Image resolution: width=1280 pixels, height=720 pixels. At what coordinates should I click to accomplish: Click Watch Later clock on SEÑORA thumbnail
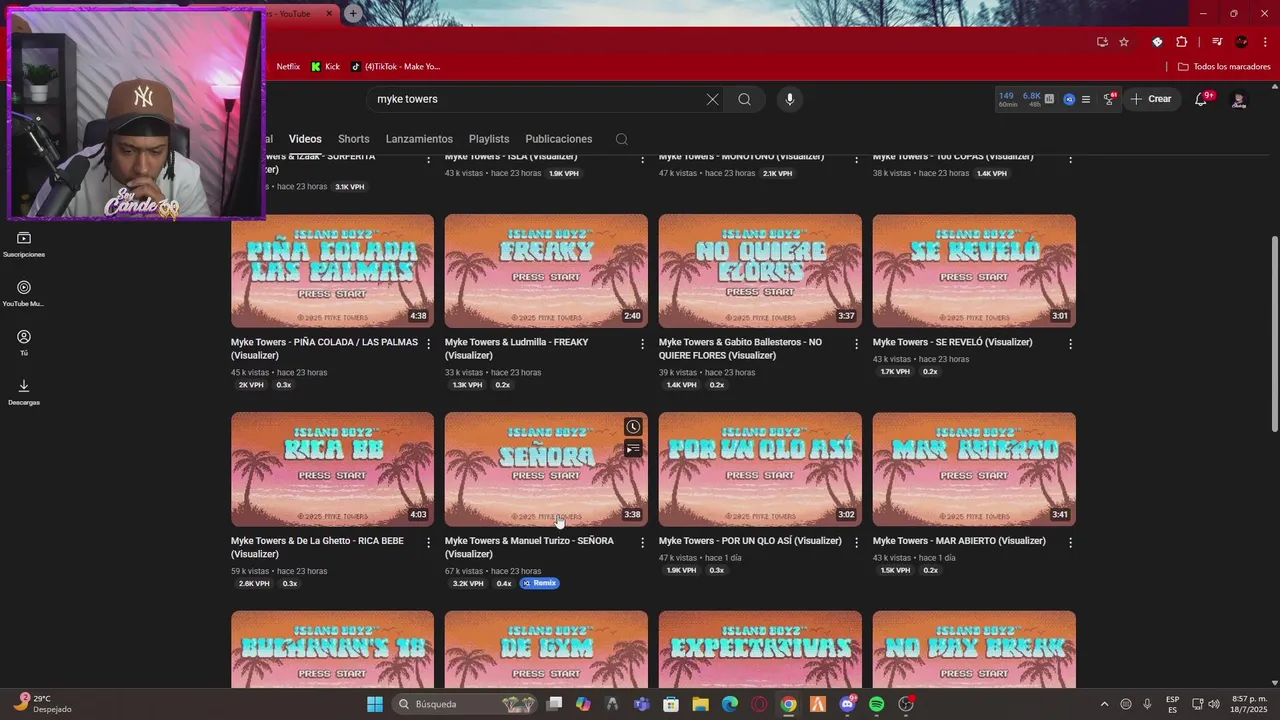click(633, 427)
